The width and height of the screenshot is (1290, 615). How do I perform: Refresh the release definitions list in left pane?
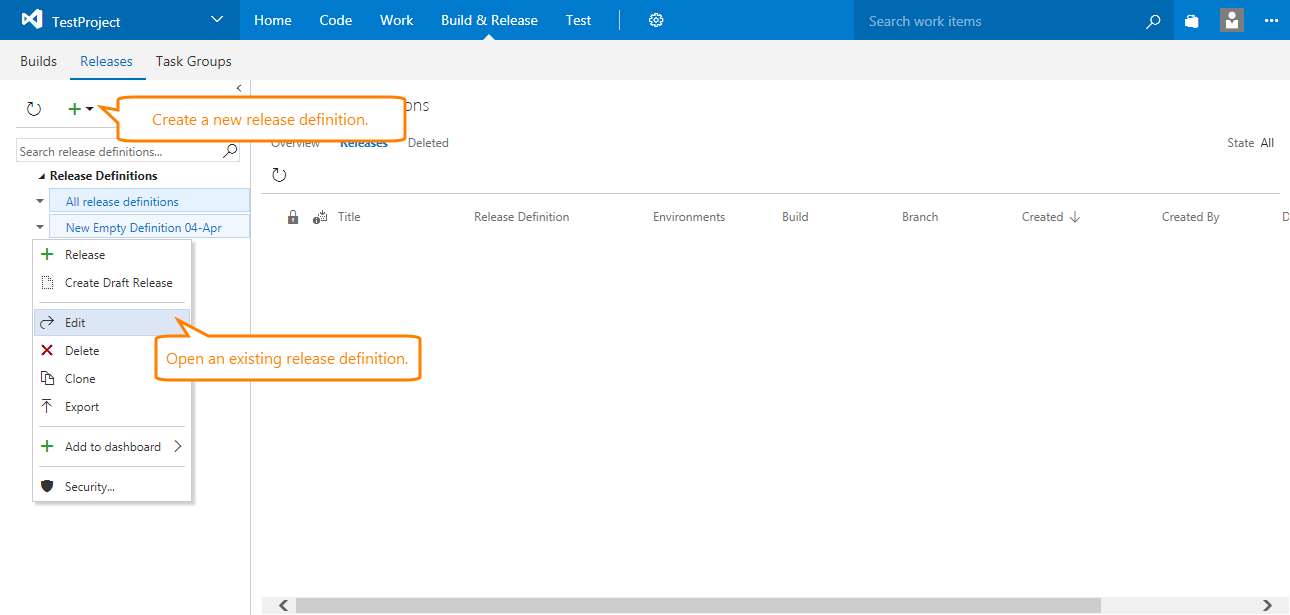click(x=34, y=109)
